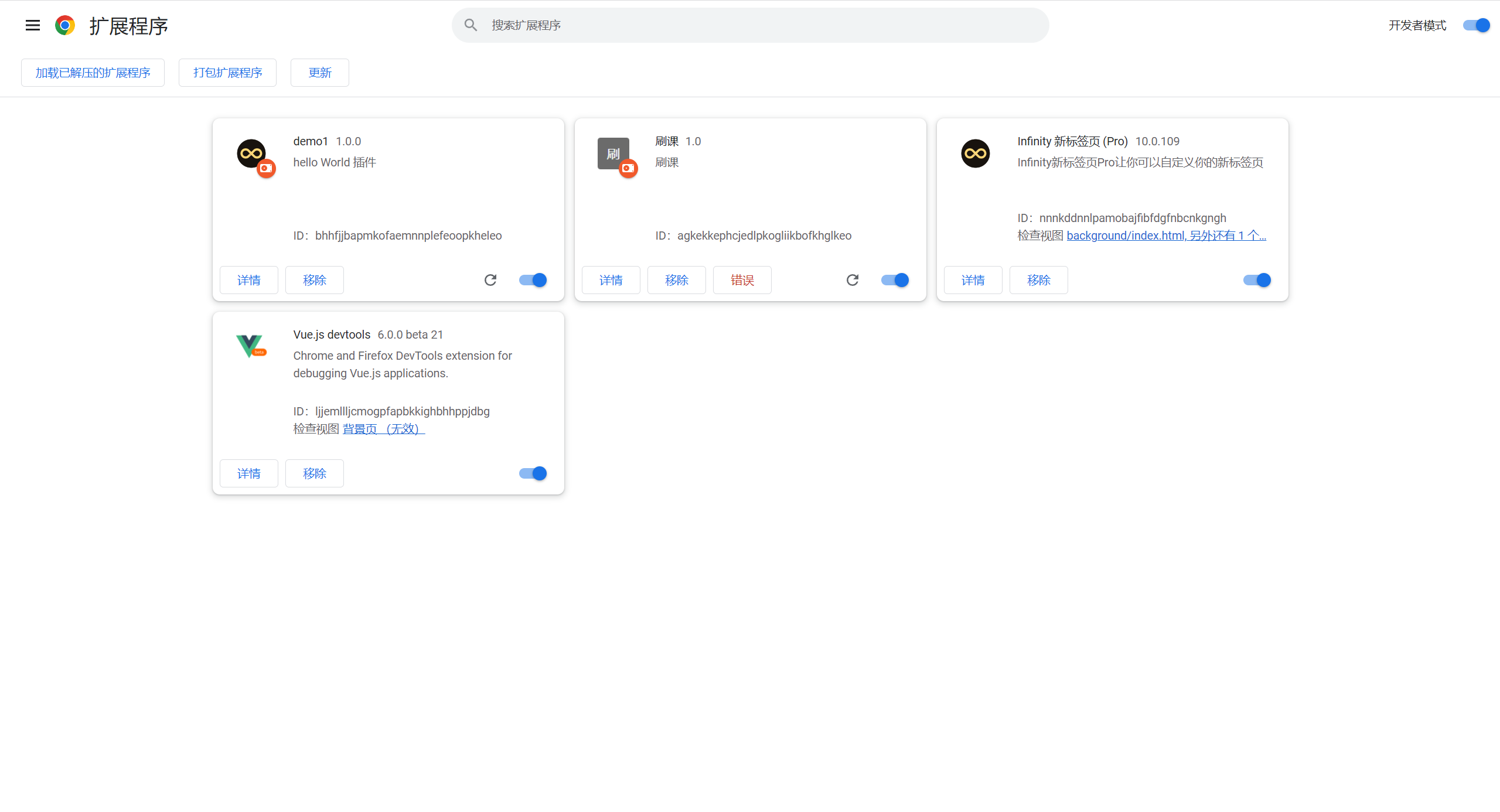The height and width of the screenshot is (812, 1500).
Task: Disable the Vue.js devtools toggle
Action: (x=533, y=473)
